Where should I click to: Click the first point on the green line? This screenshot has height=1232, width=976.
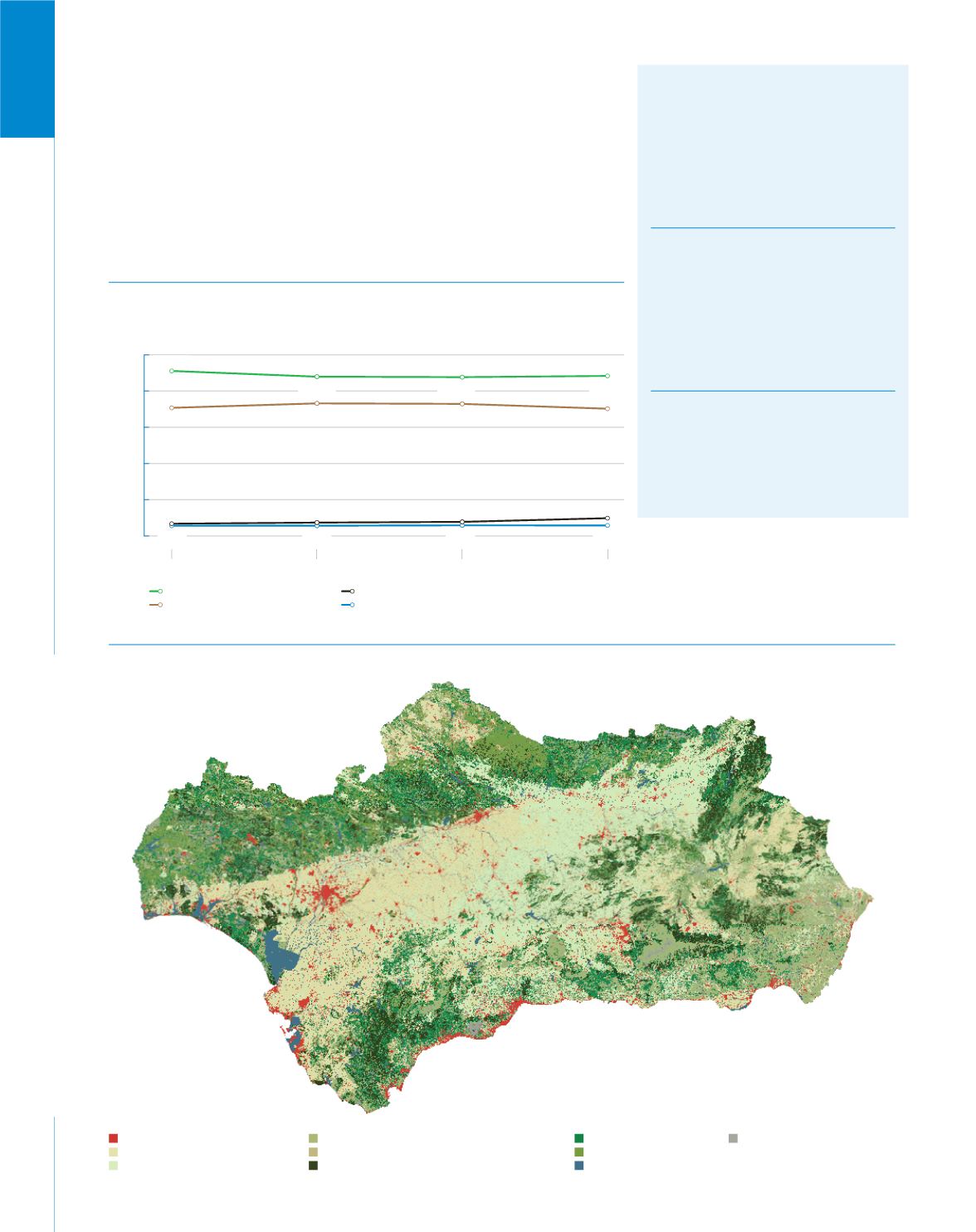[172, 371]
